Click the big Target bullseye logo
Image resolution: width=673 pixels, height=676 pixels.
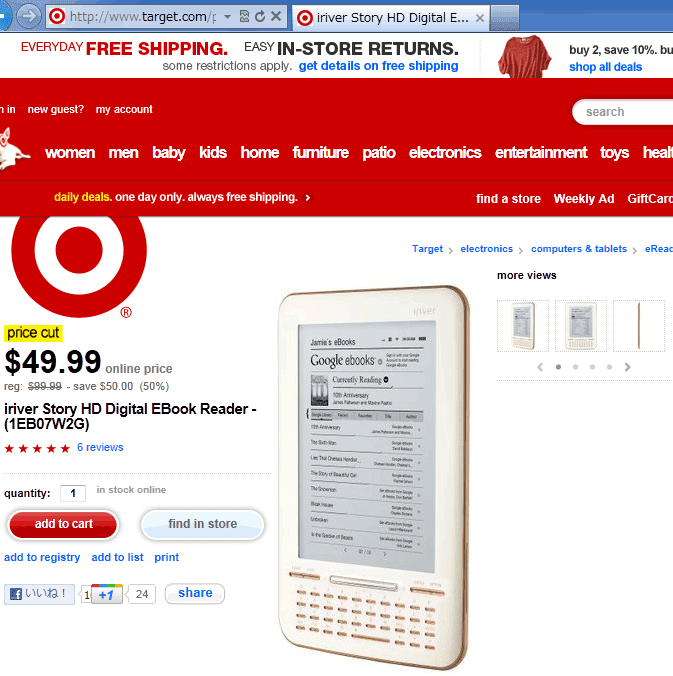(x=79, y=261)
